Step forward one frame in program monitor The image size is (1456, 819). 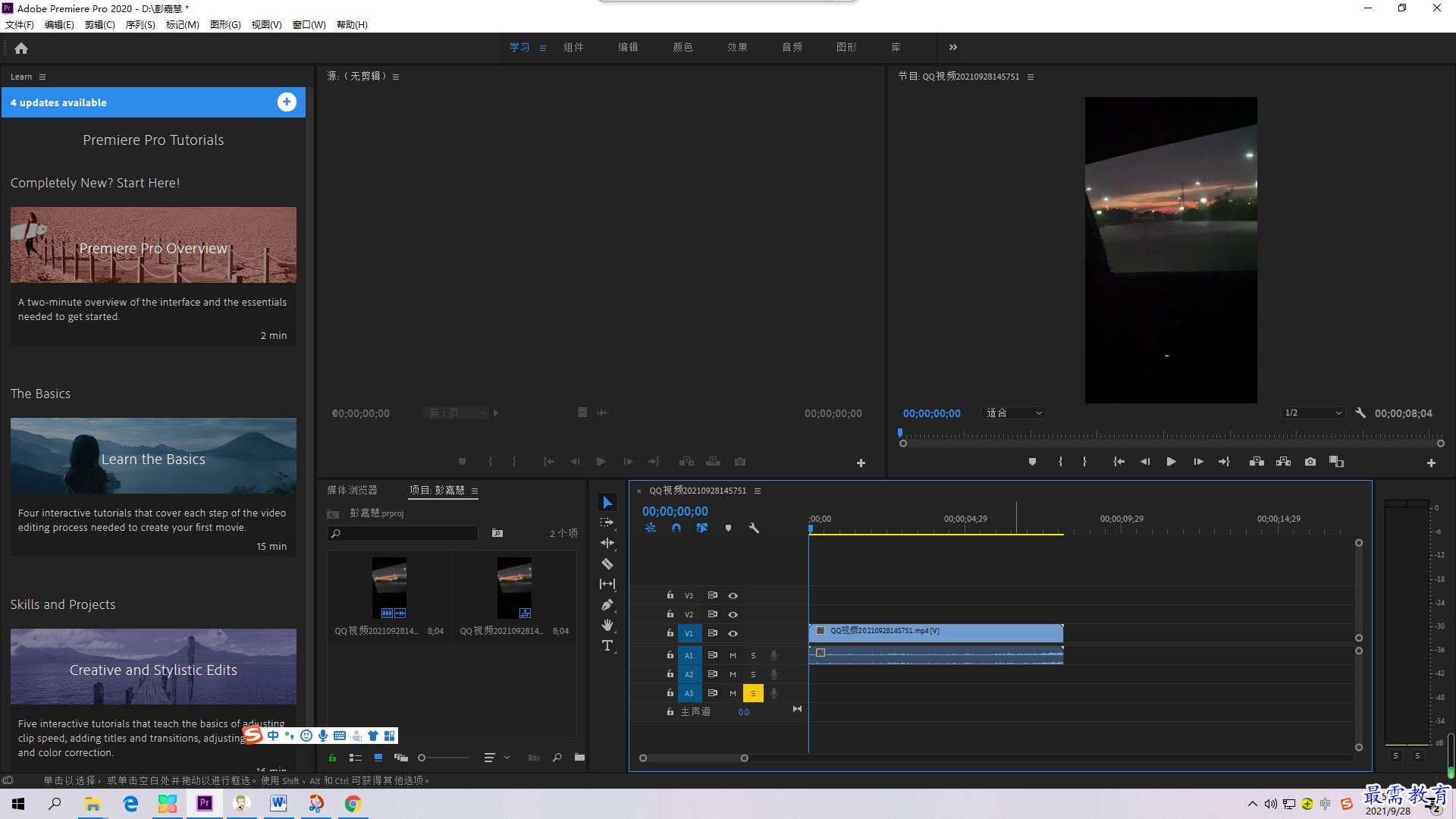coord(1198,462)
